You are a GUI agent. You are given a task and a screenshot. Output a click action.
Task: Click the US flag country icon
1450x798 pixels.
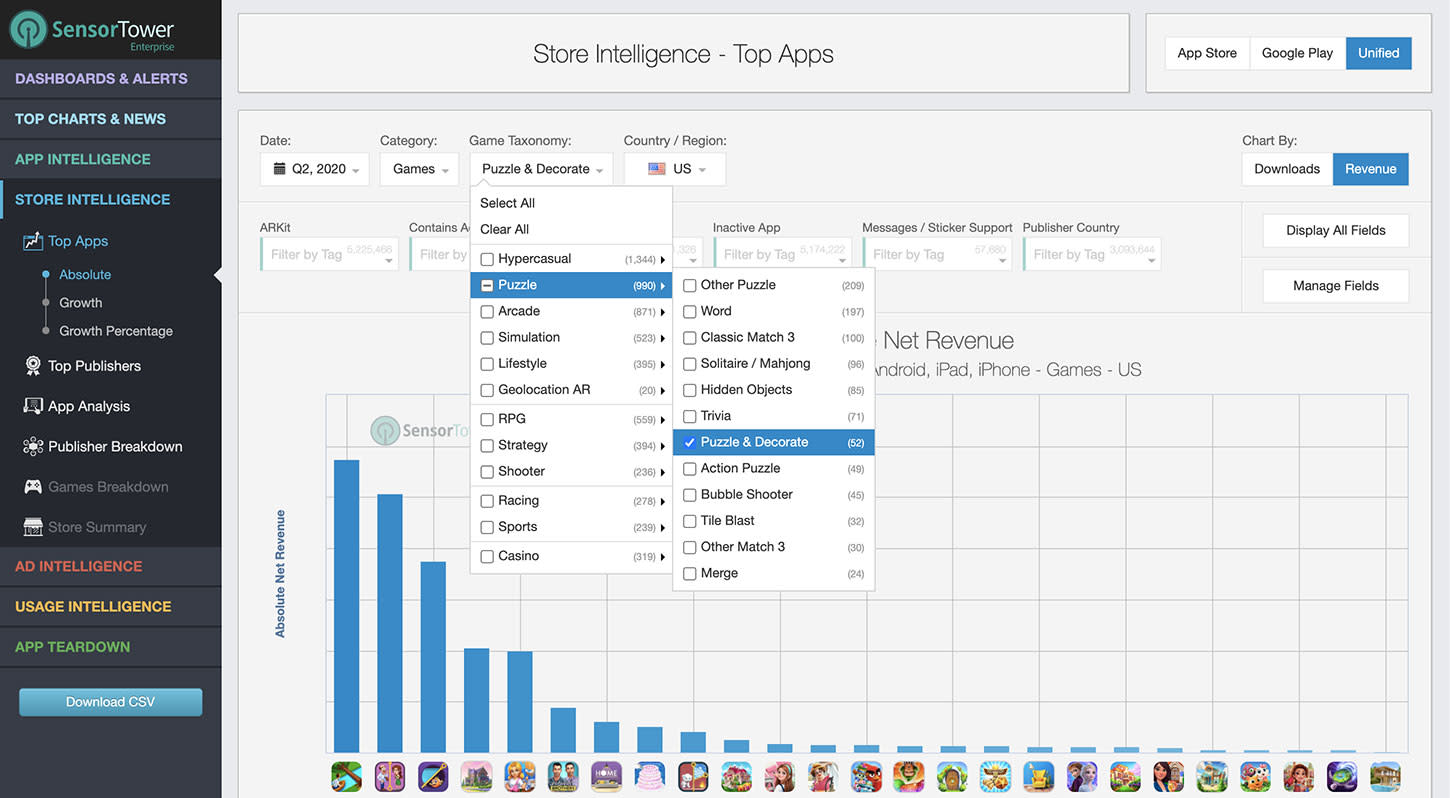point(658,169)
